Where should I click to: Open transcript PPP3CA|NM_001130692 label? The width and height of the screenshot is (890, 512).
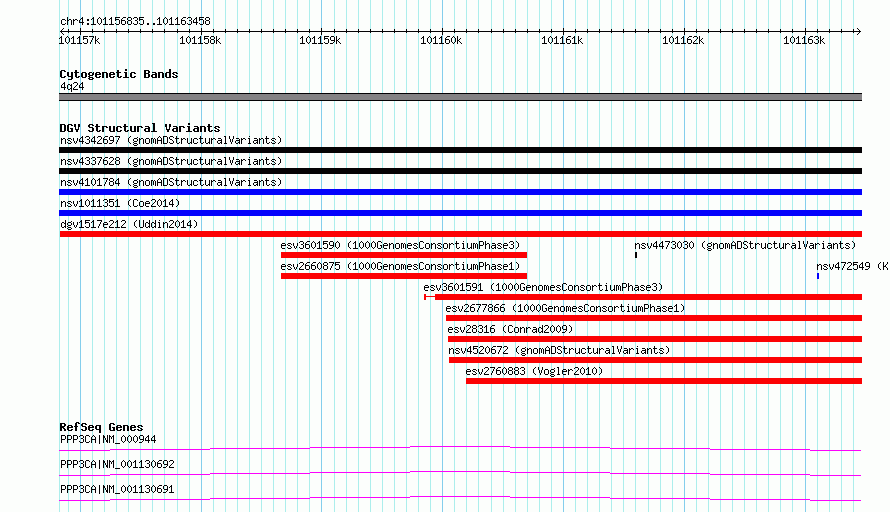coord(117,464)
